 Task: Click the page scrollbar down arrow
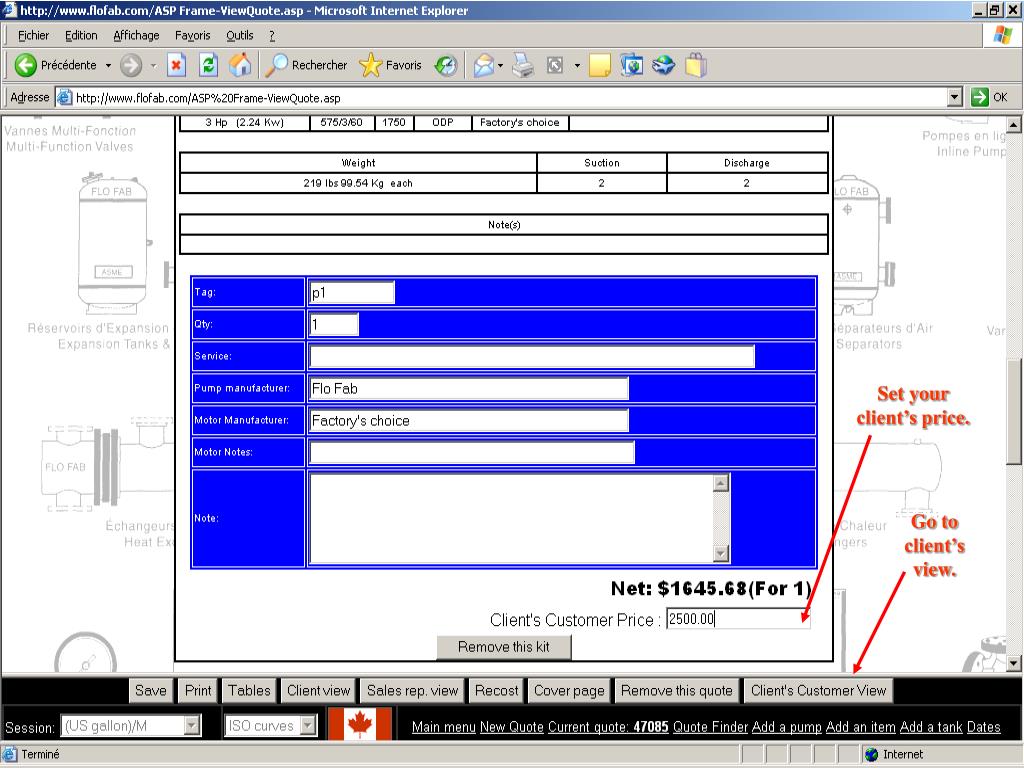[x=1014, y=664]
